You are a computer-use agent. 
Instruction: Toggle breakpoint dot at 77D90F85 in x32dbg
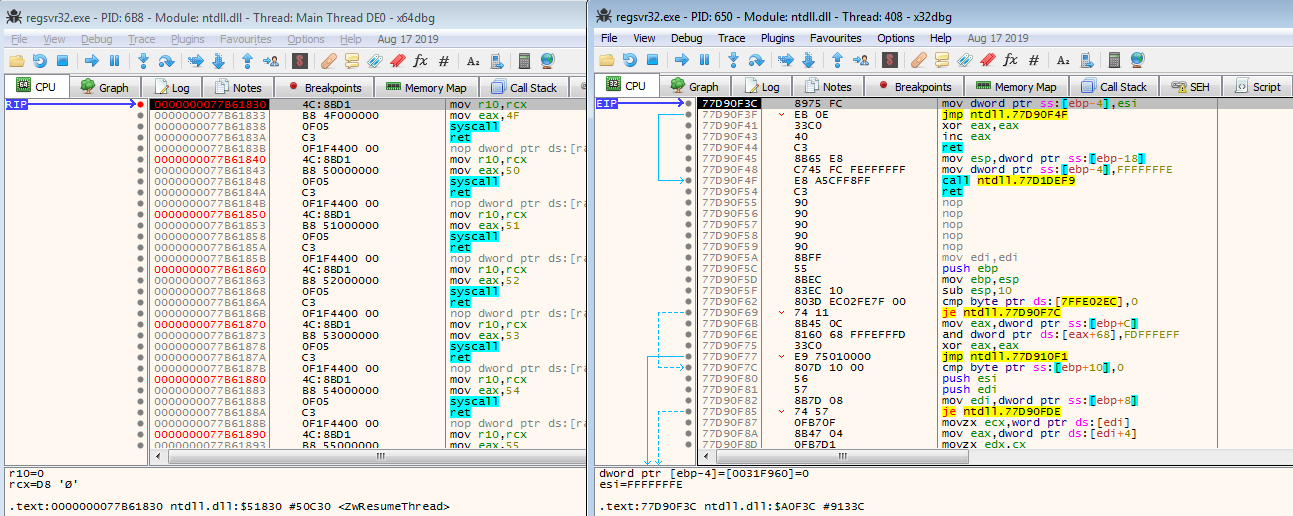(690, 411)
